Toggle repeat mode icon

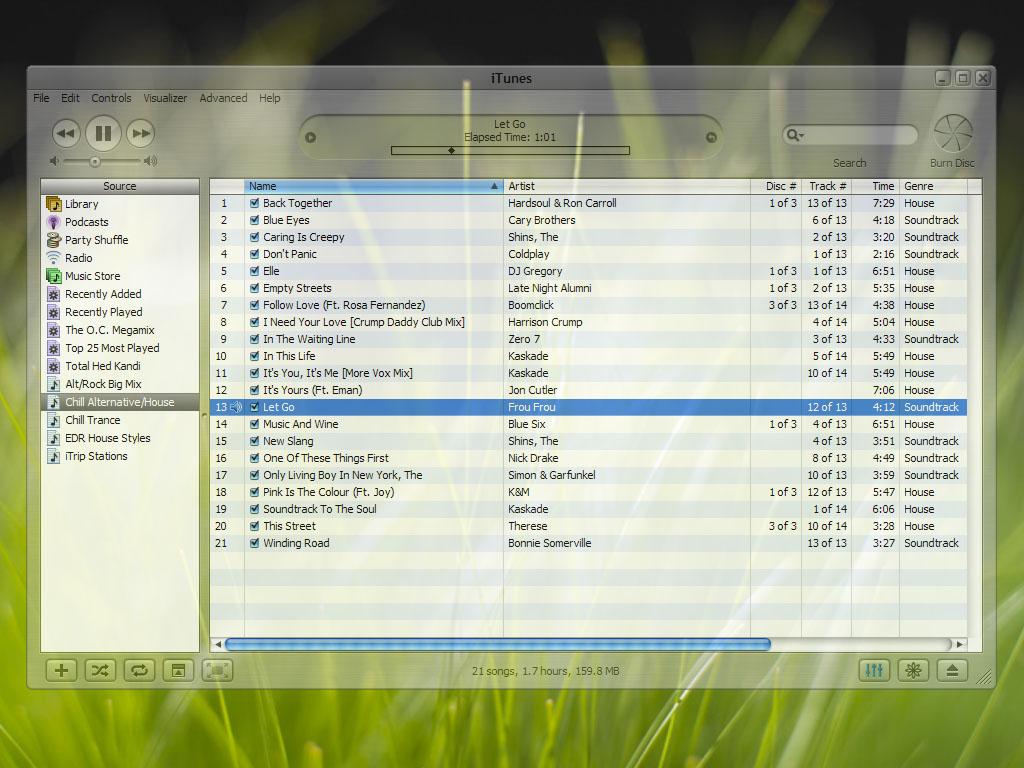[x=138, y=670]
